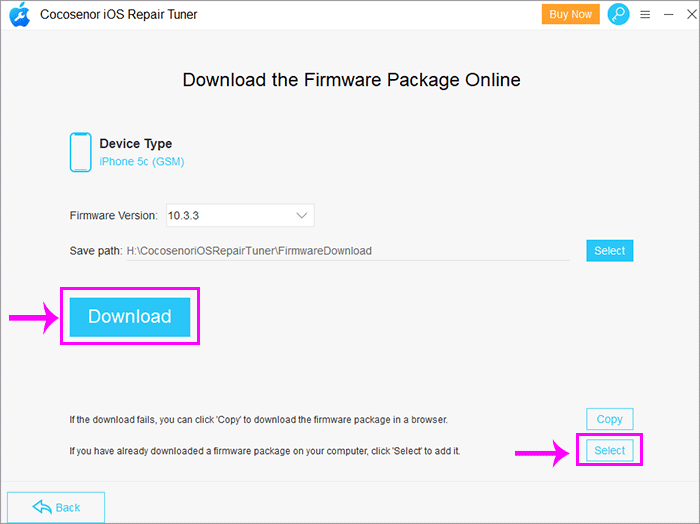Expand the Firmware Version dropdown
This screenshot has width=700, height=524.
click(240, 216)
